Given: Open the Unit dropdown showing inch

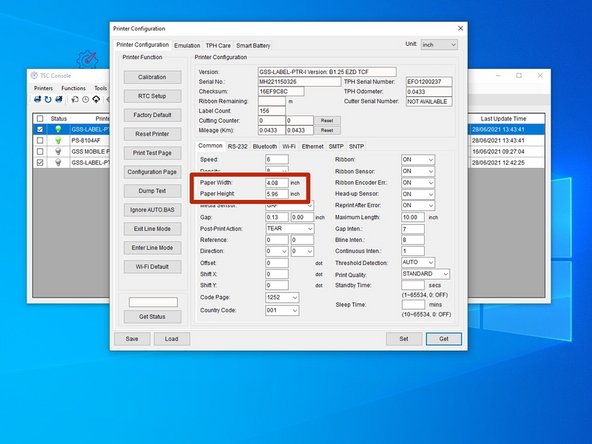Looking at the screenshot, I should pos(439,45).
